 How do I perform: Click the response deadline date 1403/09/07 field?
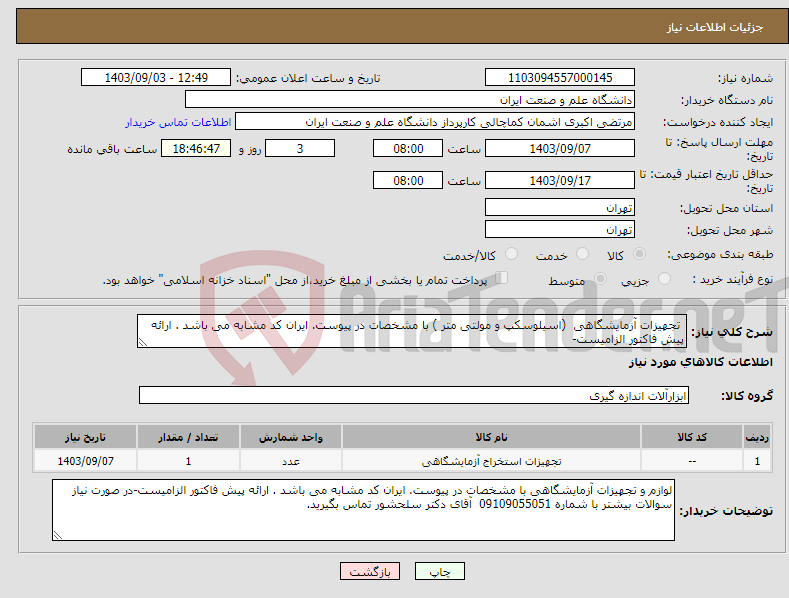point(560,148)
